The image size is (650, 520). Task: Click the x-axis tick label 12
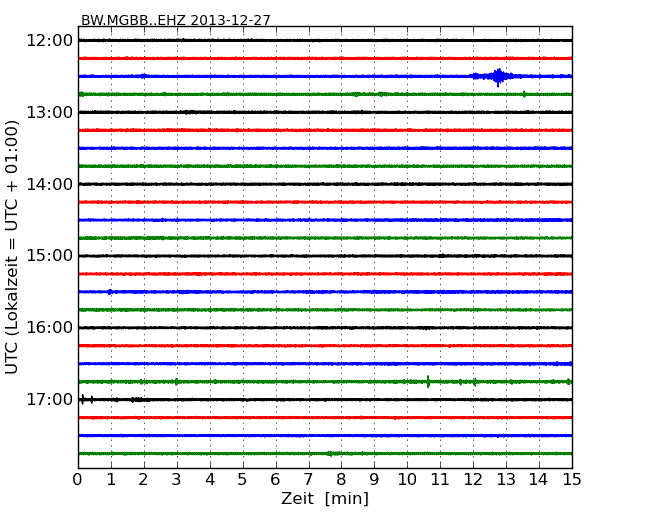473,480
